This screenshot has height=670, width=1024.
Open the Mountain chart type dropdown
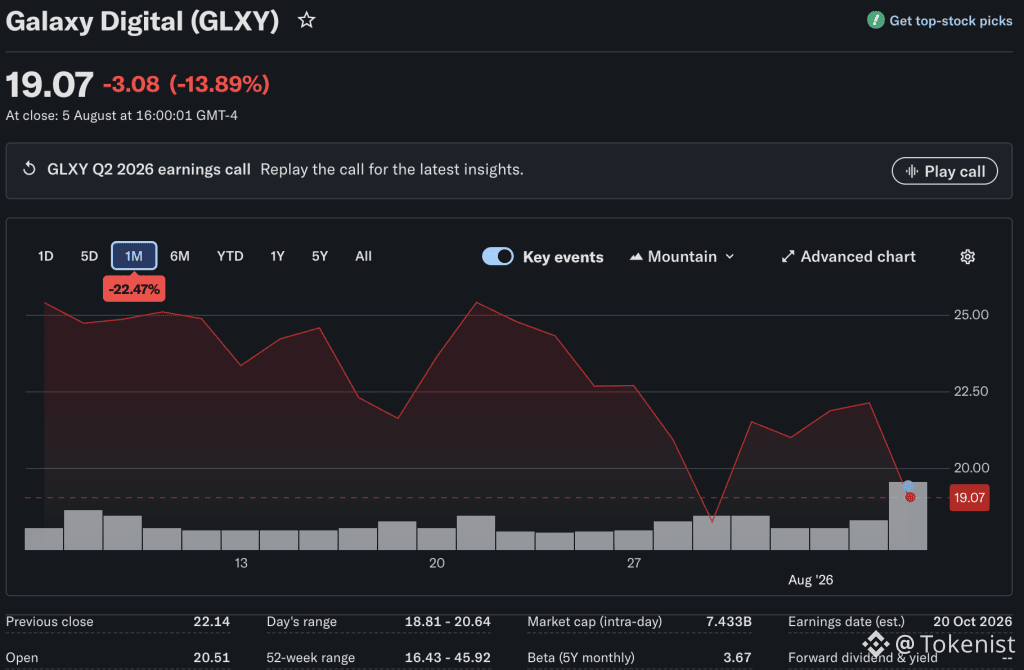[682, 257]
